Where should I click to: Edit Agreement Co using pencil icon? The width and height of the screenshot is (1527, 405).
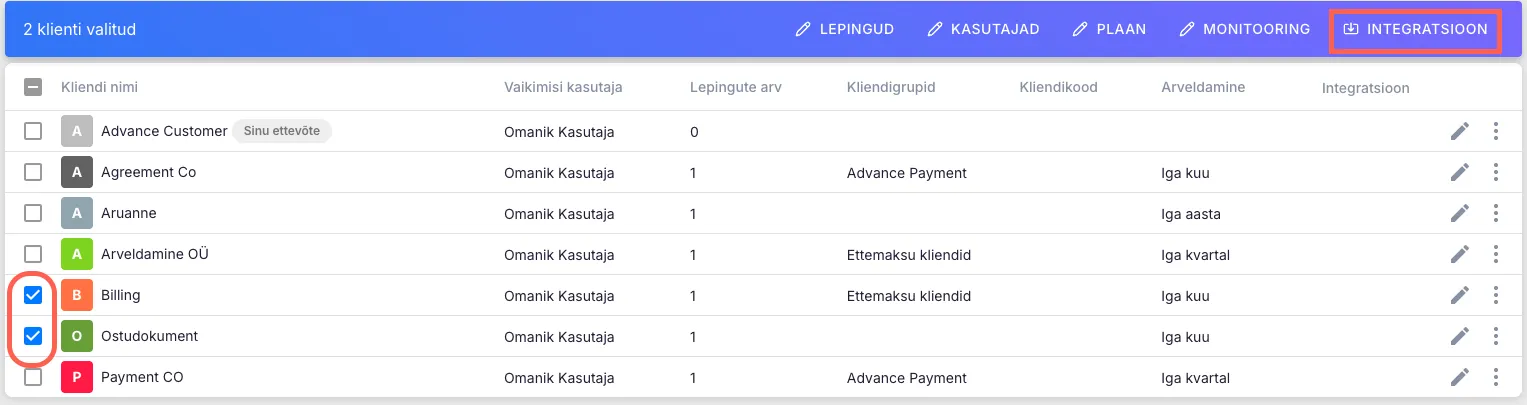[x=1460, y=172]
